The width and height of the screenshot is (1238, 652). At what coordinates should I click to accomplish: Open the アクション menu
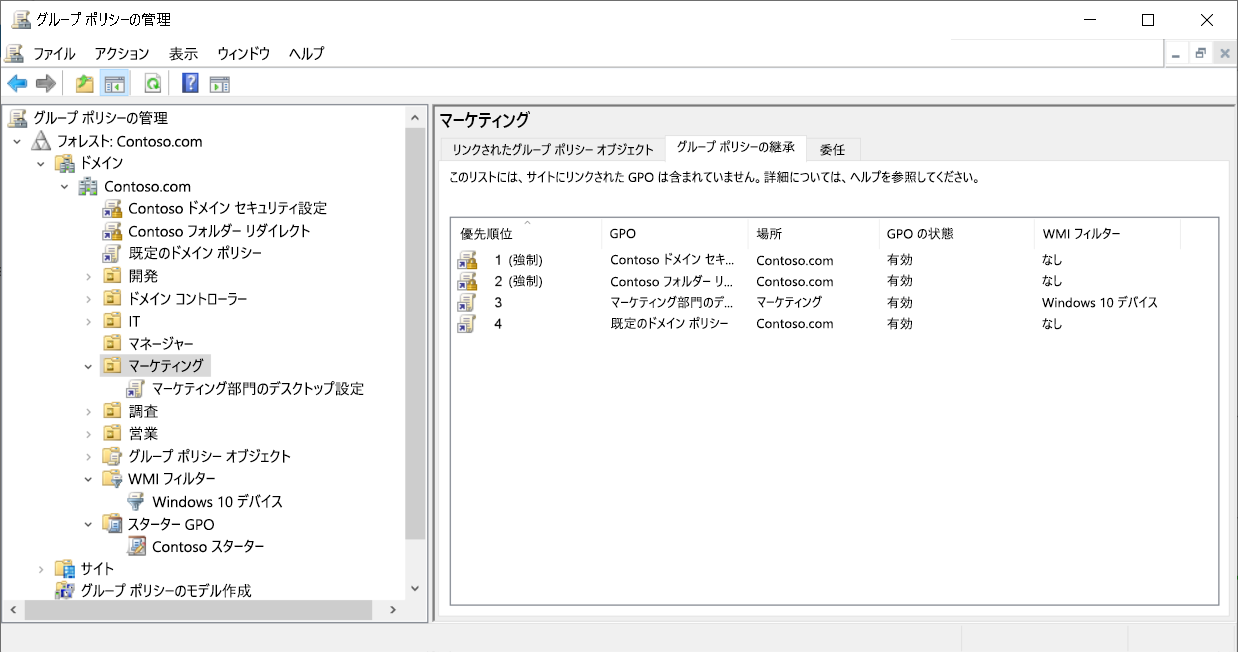(122, 54)
